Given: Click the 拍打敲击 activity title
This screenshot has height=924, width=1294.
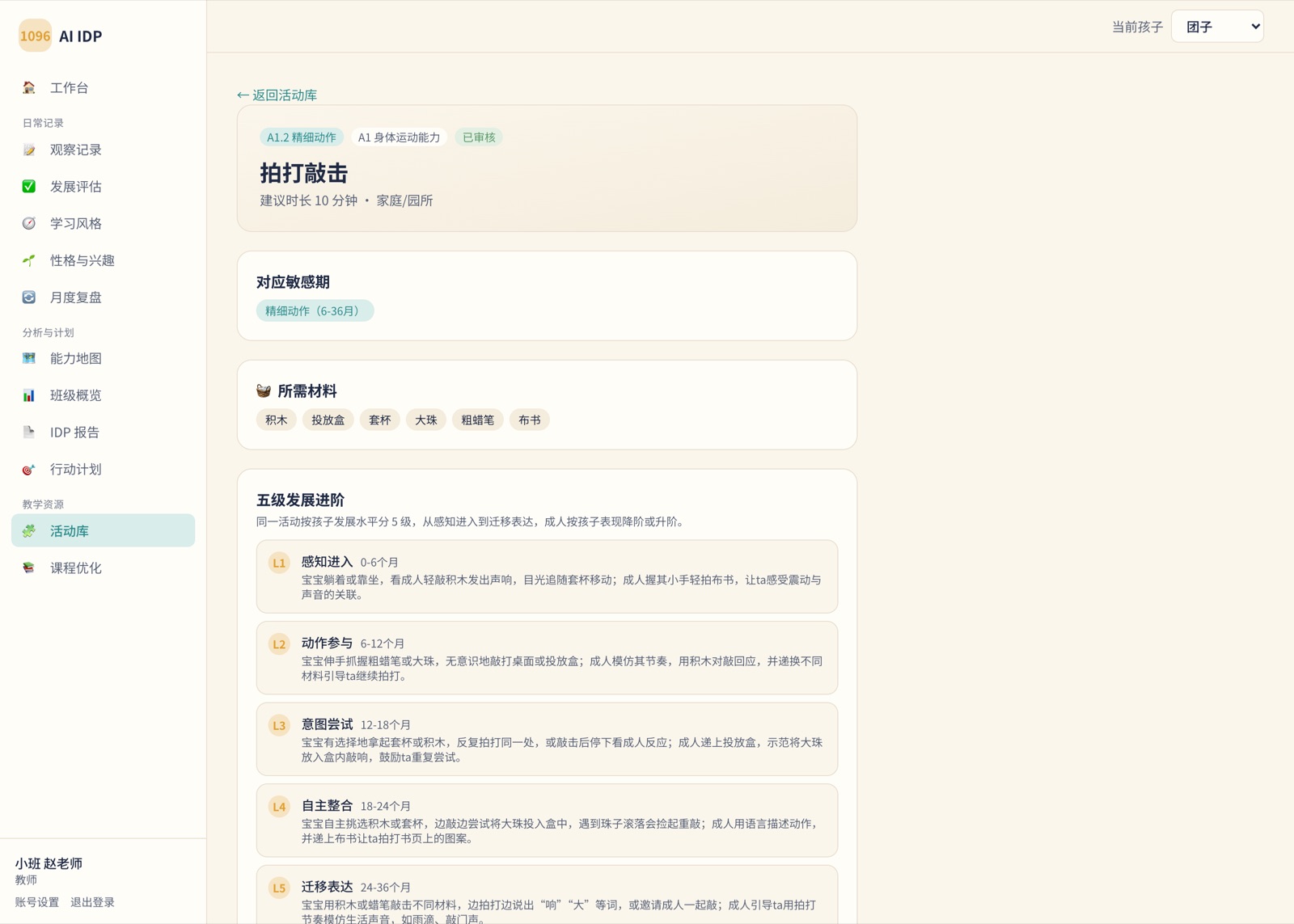Looking at the screenshot, I should (303, 173).
